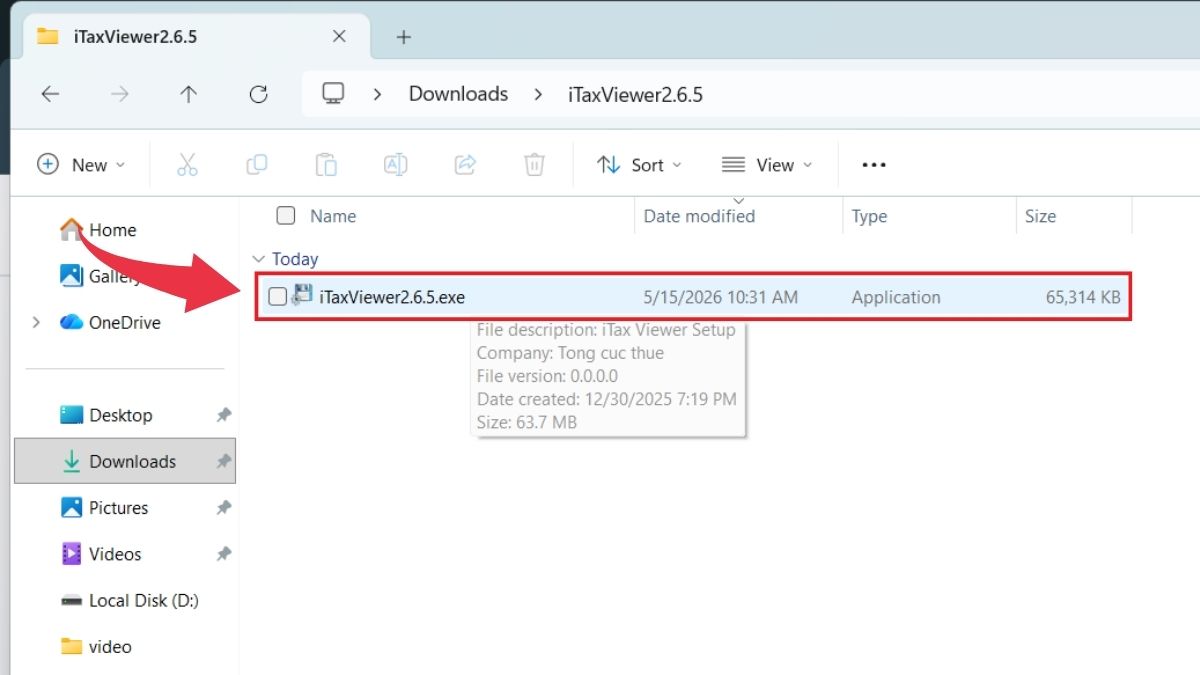Image resolution: width=1200 pixels, height=675 pixels.
Task: Close the iTaxViewer2.6.5 tab
Action: 339,36
